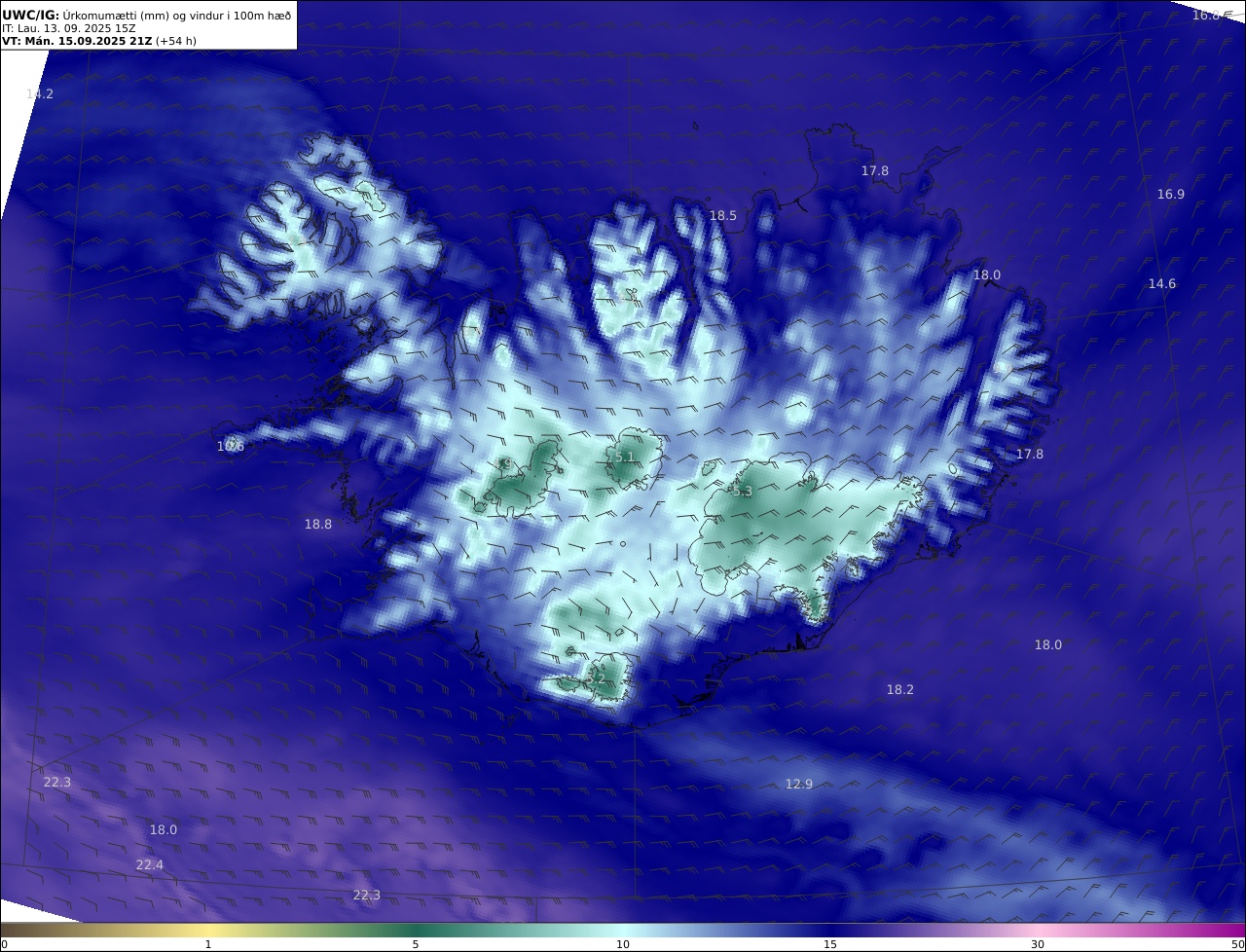This screenshot has height=952, width=1246.
Task: Pick the pink colorbar segment above tick 30
Action: tap(1038, 930)
